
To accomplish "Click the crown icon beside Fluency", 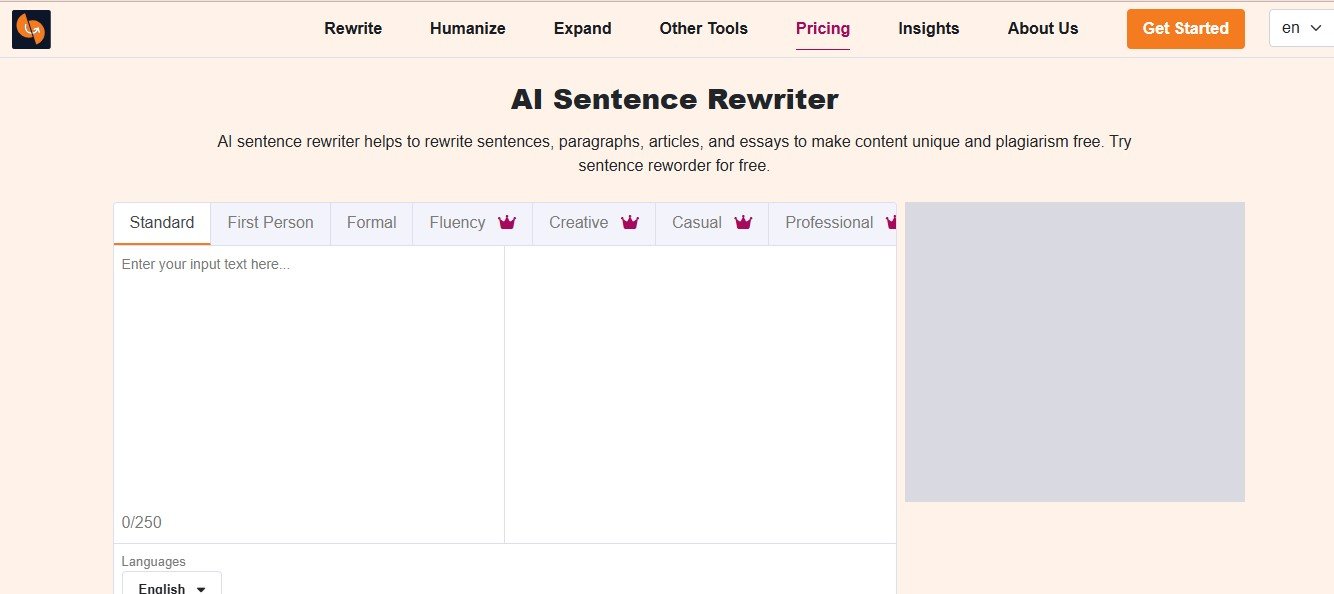I will pyautogui.click(x=507, y=223).
